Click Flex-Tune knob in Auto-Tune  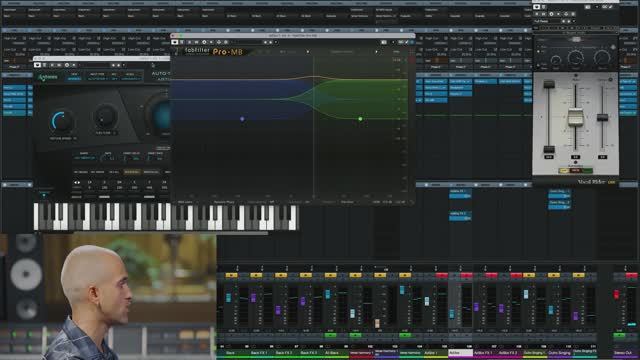105,117
